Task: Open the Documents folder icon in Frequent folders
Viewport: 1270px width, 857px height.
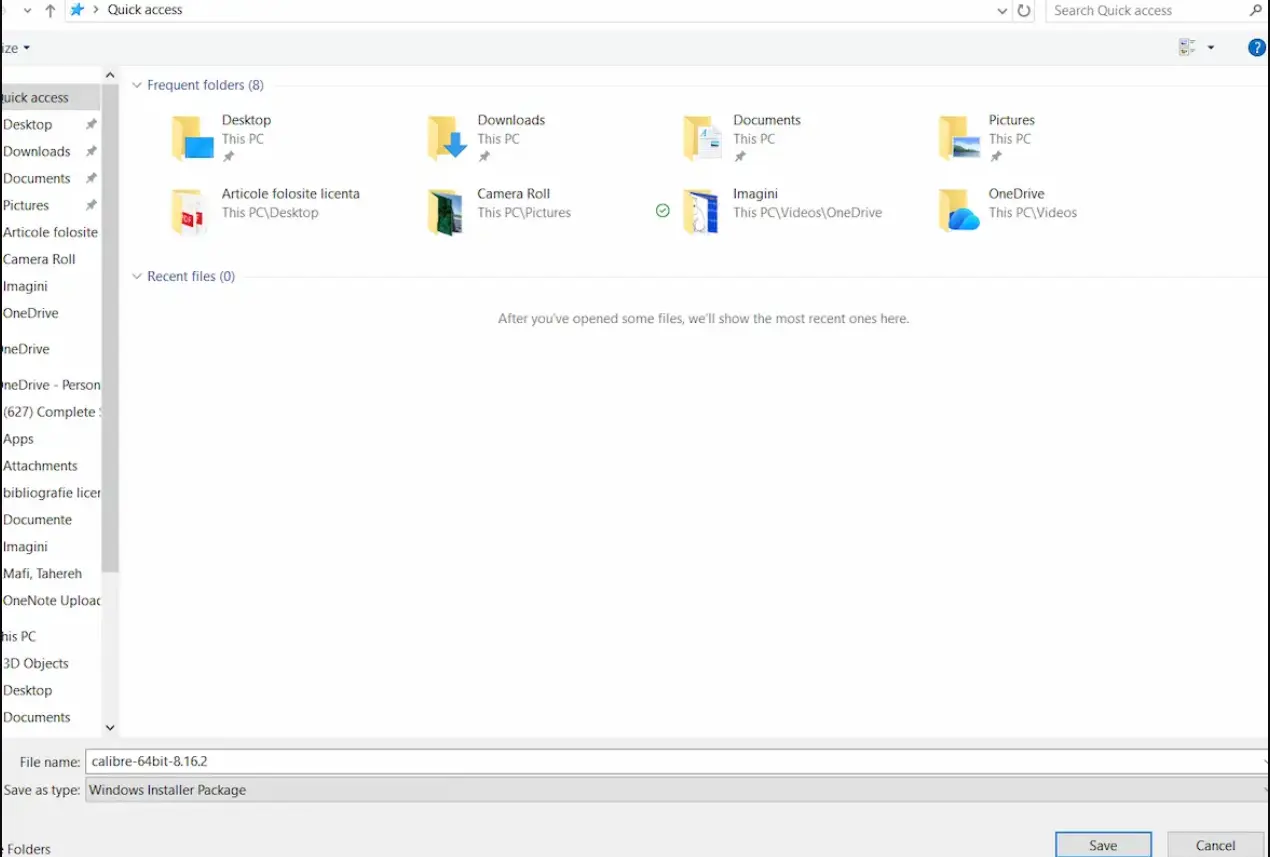Action: pos(703,138)
